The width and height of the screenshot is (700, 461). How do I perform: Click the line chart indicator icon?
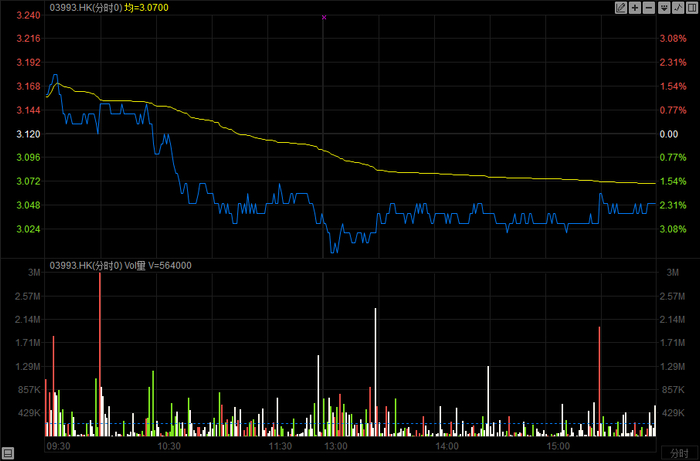(x=677, y=8)
